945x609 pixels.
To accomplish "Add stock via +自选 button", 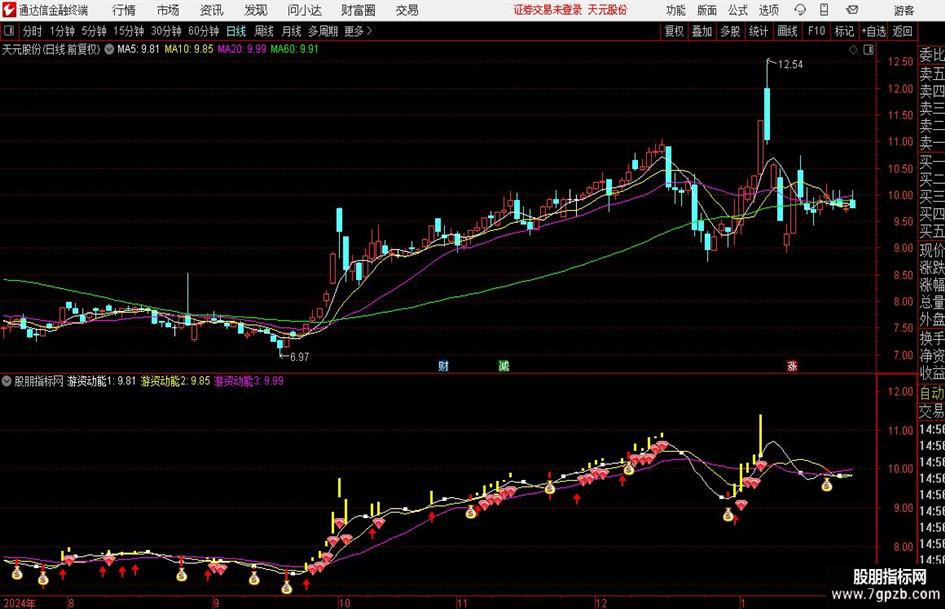I will 874,31.
